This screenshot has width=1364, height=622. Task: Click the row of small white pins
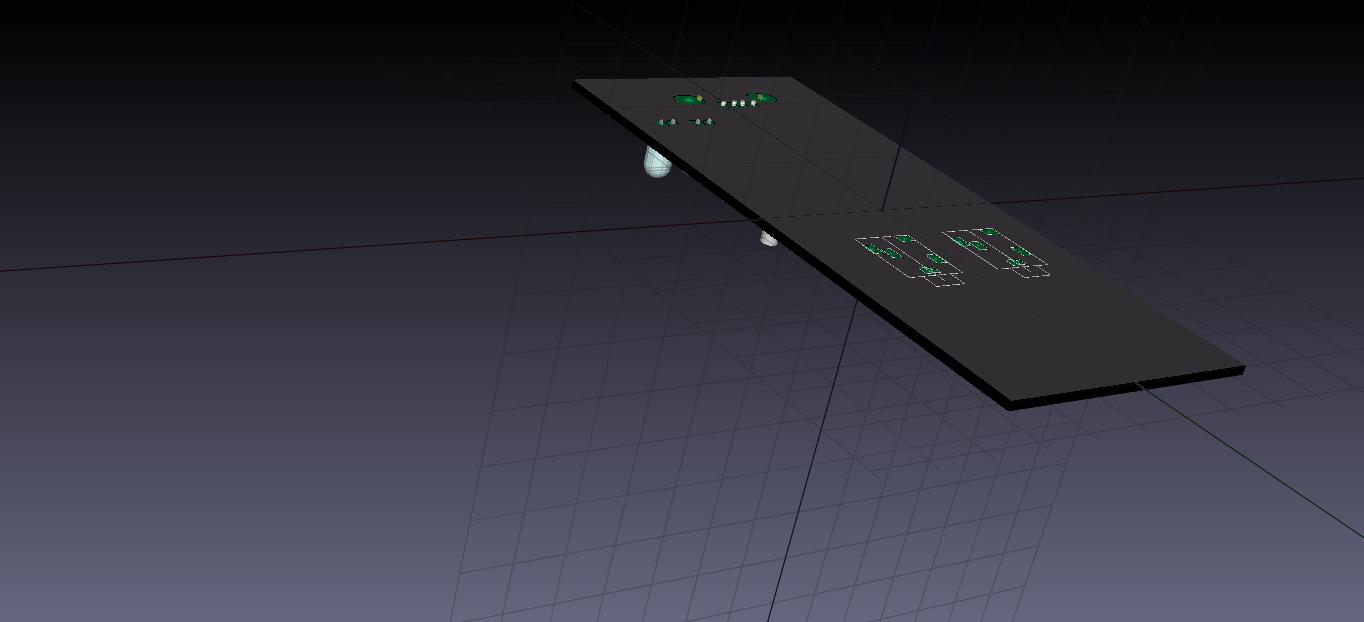tap(740, 103)
